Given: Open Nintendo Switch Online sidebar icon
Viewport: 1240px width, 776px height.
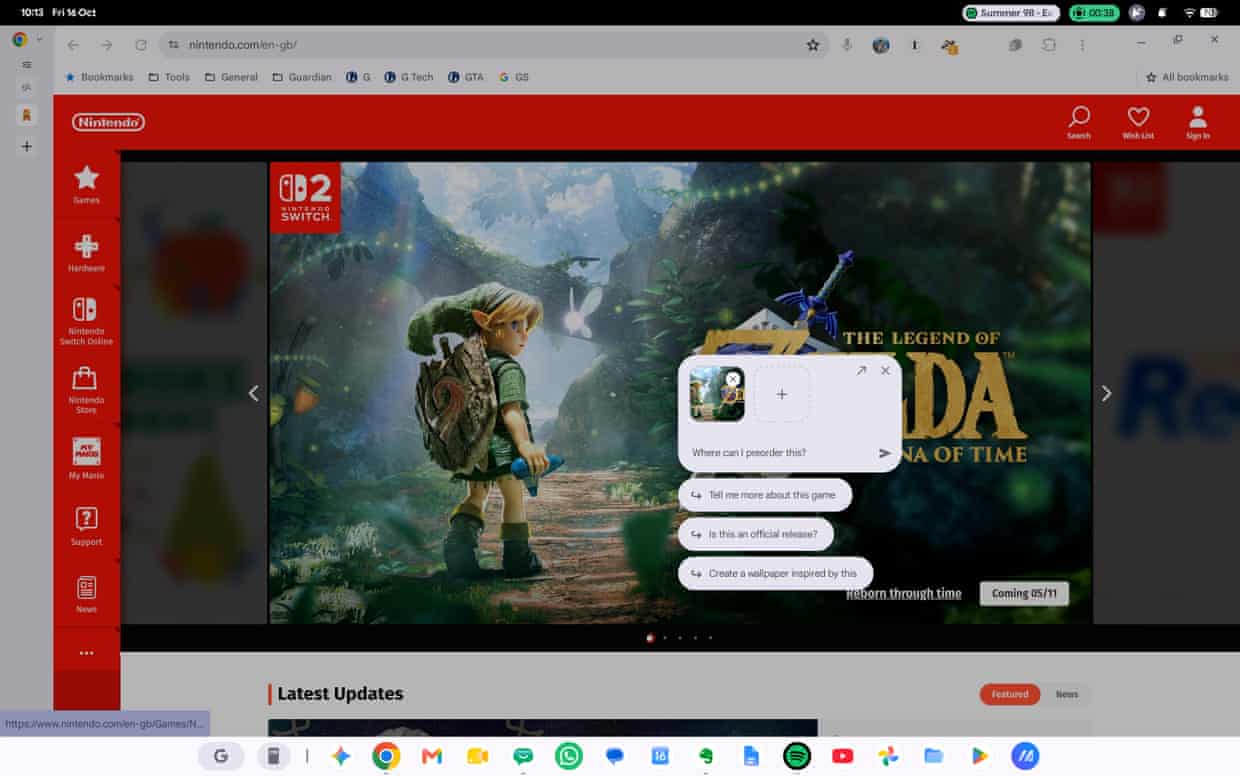Looking at the screenshot, I should click(x=87, y=321).
